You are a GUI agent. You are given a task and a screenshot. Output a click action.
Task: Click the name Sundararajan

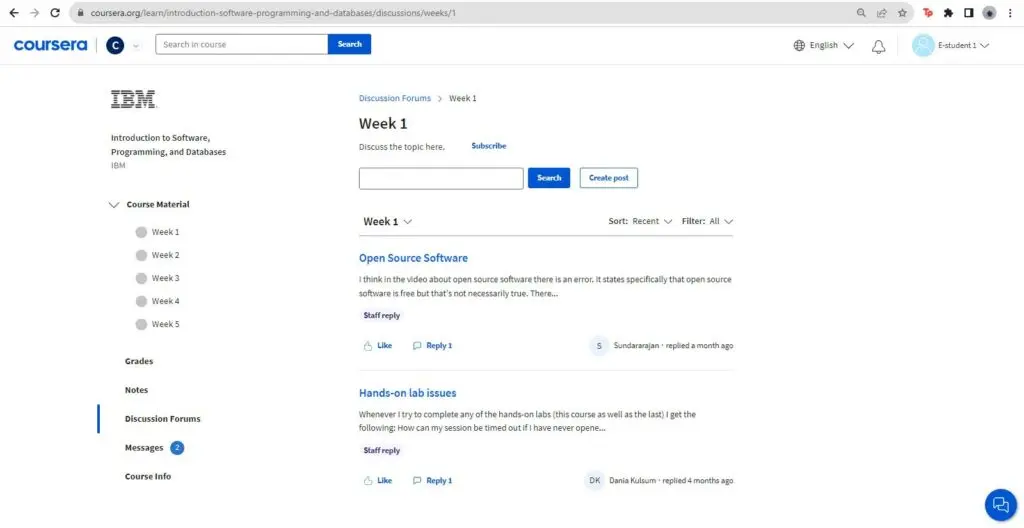tap(636, 346)
